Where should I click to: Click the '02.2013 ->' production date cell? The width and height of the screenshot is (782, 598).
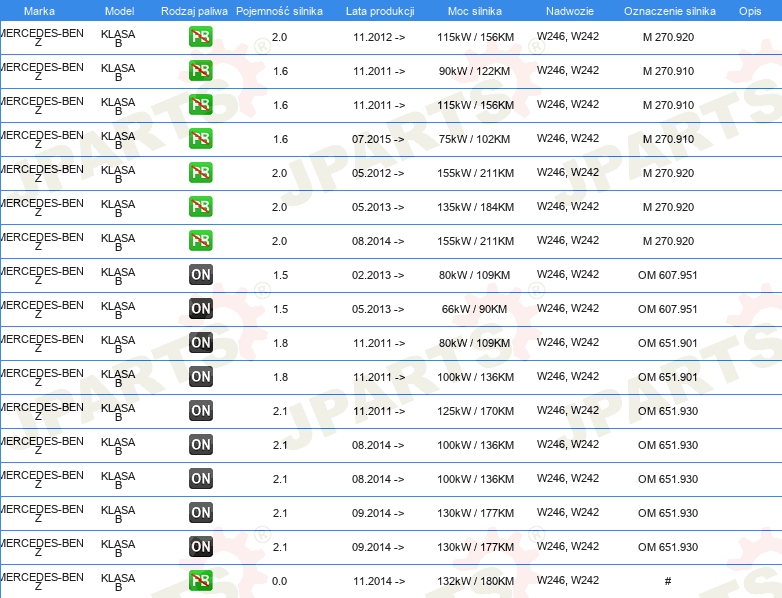click(x=378, y=275)
